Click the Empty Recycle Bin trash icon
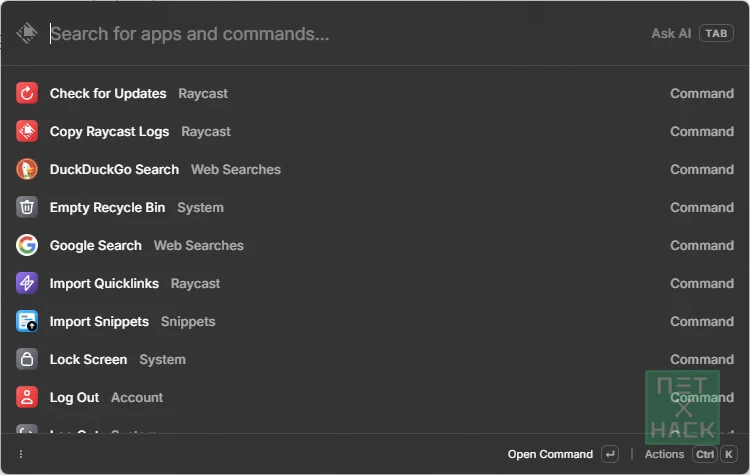 [27, 207]
